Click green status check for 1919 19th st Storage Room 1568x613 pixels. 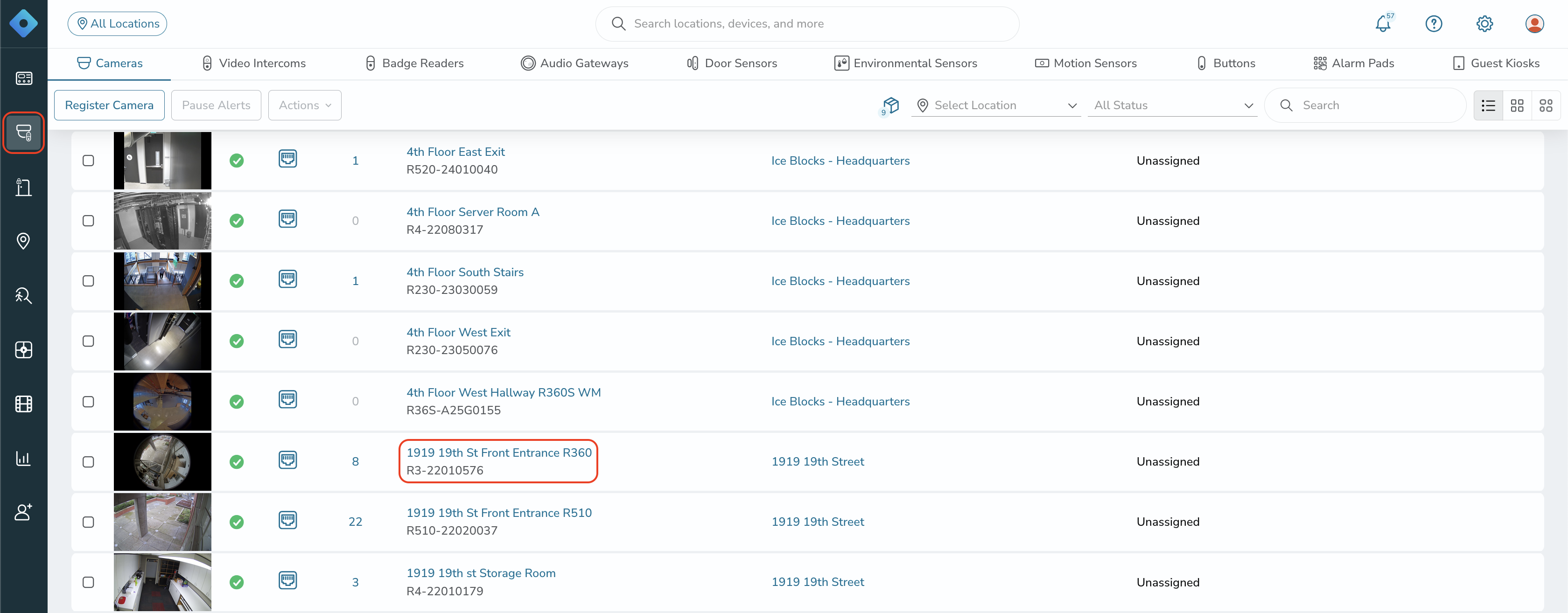coord(237,582)
